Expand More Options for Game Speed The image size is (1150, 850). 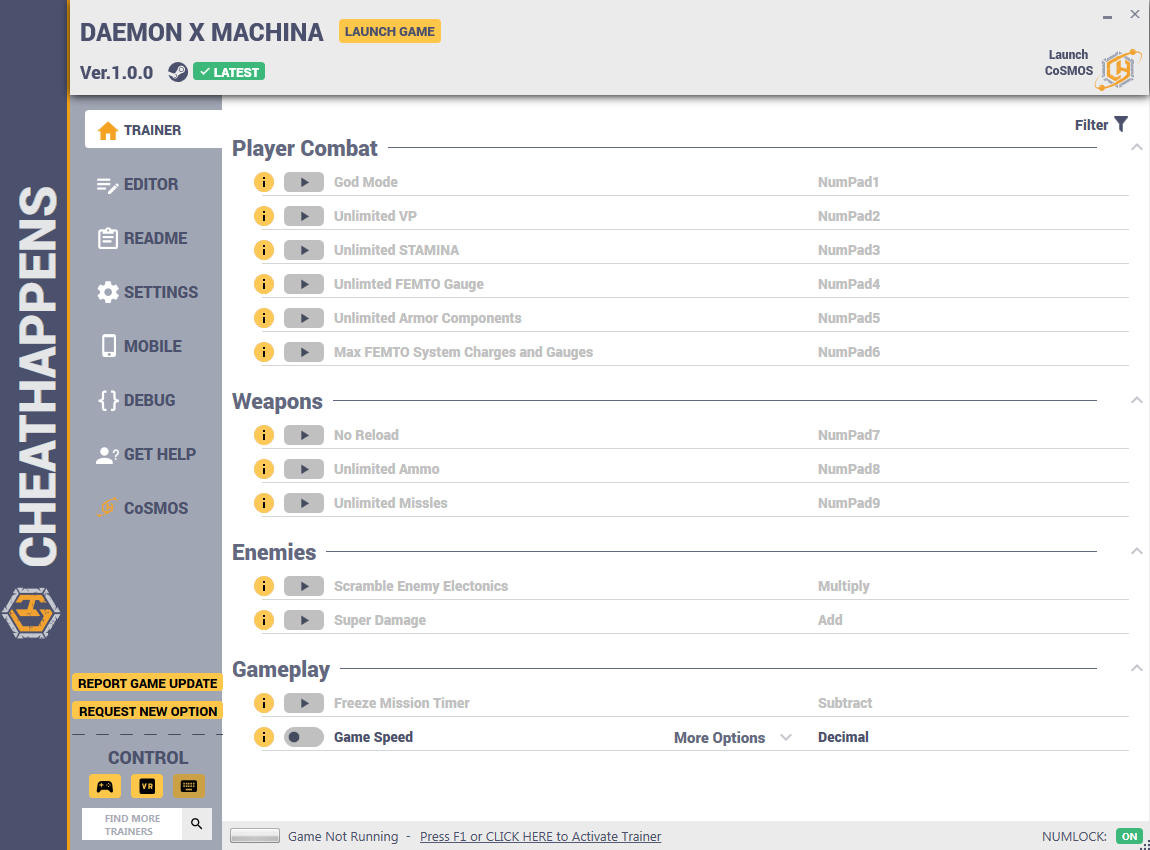[x=732, y=738]
